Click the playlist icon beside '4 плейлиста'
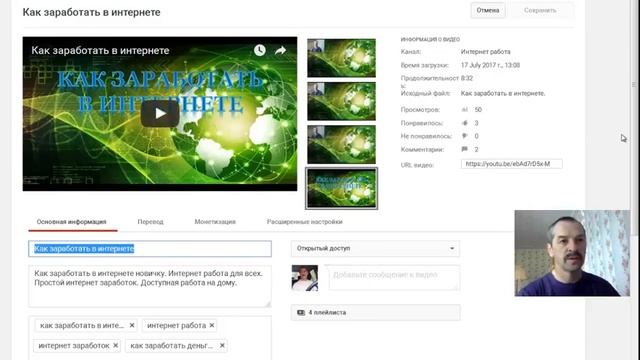Screen dimensions: 640x360 (301, 312)
